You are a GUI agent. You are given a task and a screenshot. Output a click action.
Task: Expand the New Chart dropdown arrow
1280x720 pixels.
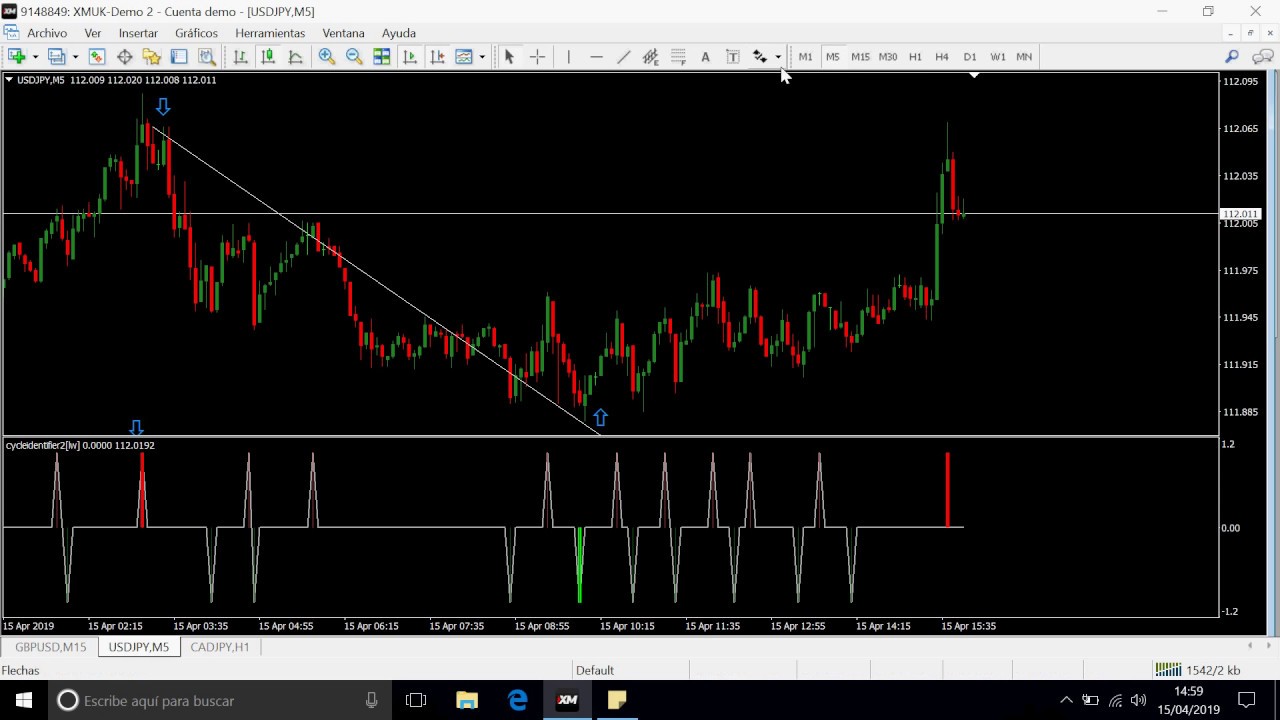point(35,57)
